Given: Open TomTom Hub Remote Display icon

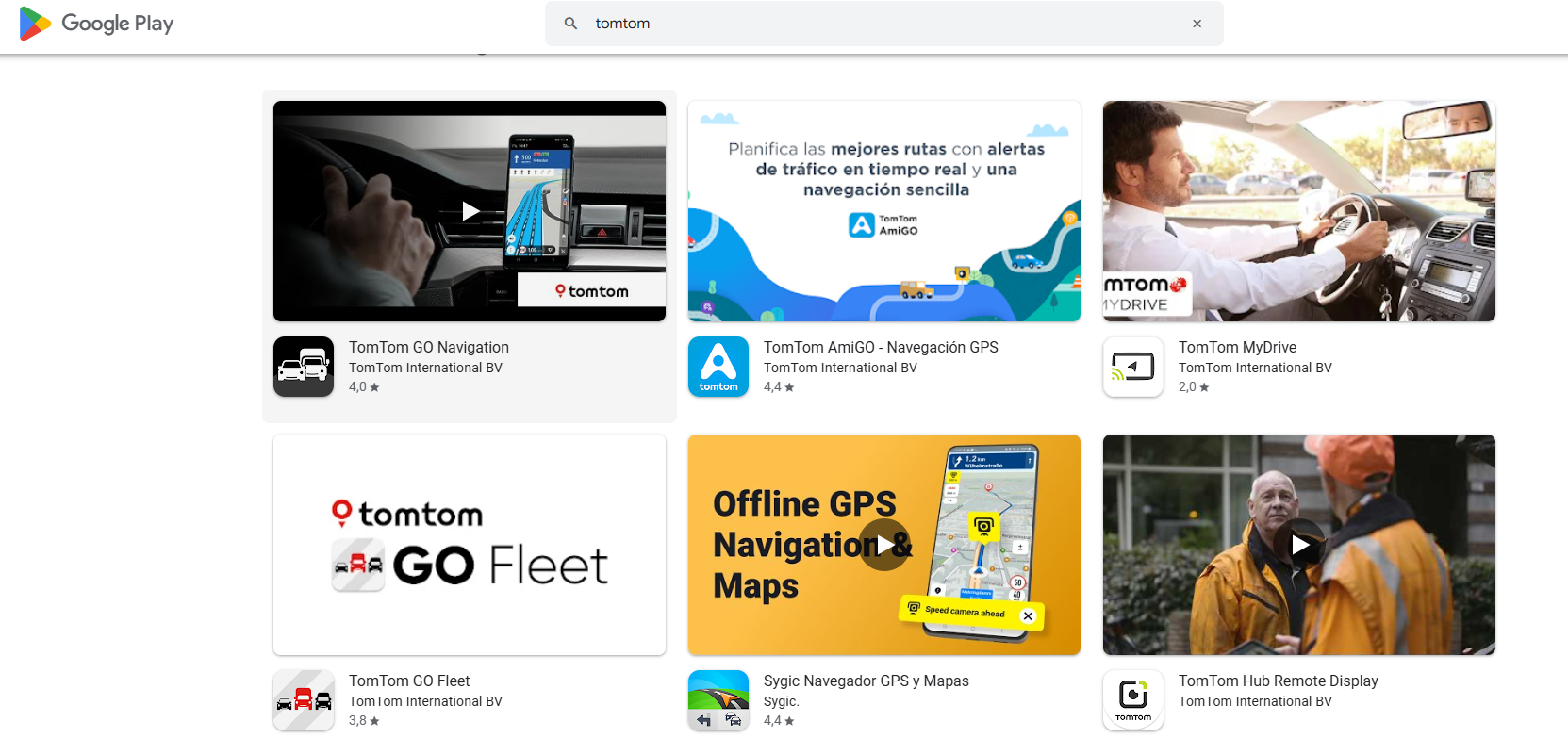Looking at the screenshot, I should (x=1133, y=700).
